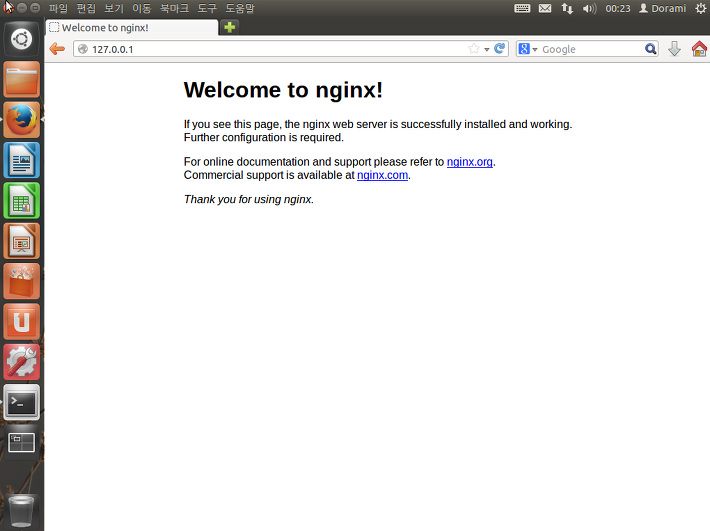Open the 보기 menu
The image size is (710, 531).
[114, 8]
